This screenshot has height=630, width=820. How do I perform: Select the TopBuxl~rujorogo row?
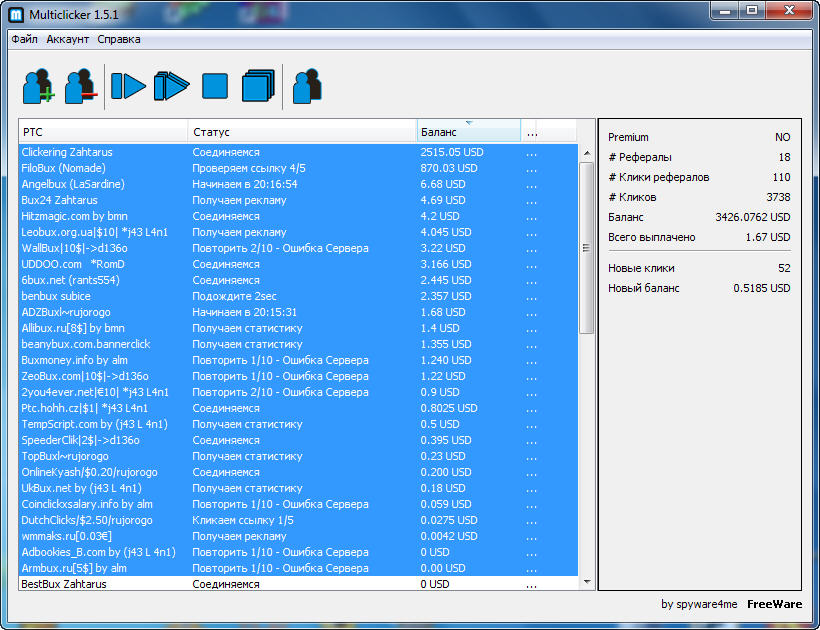click(x=299, y=456)
